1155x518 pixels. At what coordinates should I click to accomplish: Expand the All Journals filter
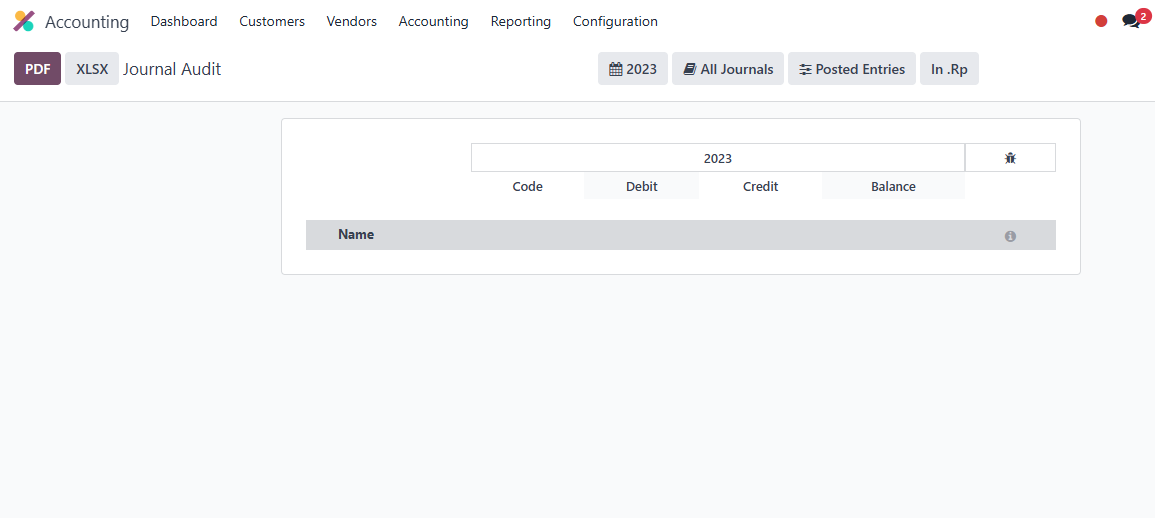[728, 69]
